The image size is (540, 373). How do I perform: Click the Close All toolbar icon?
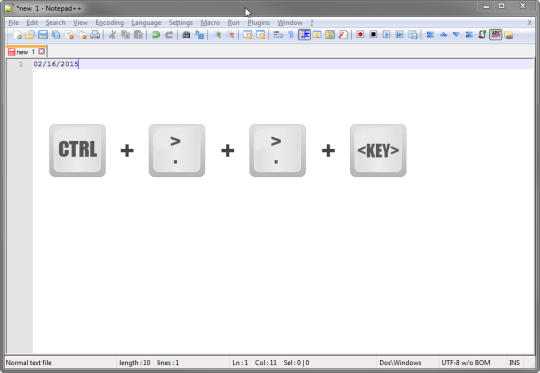pyautogui.click(x=82, y=35)
